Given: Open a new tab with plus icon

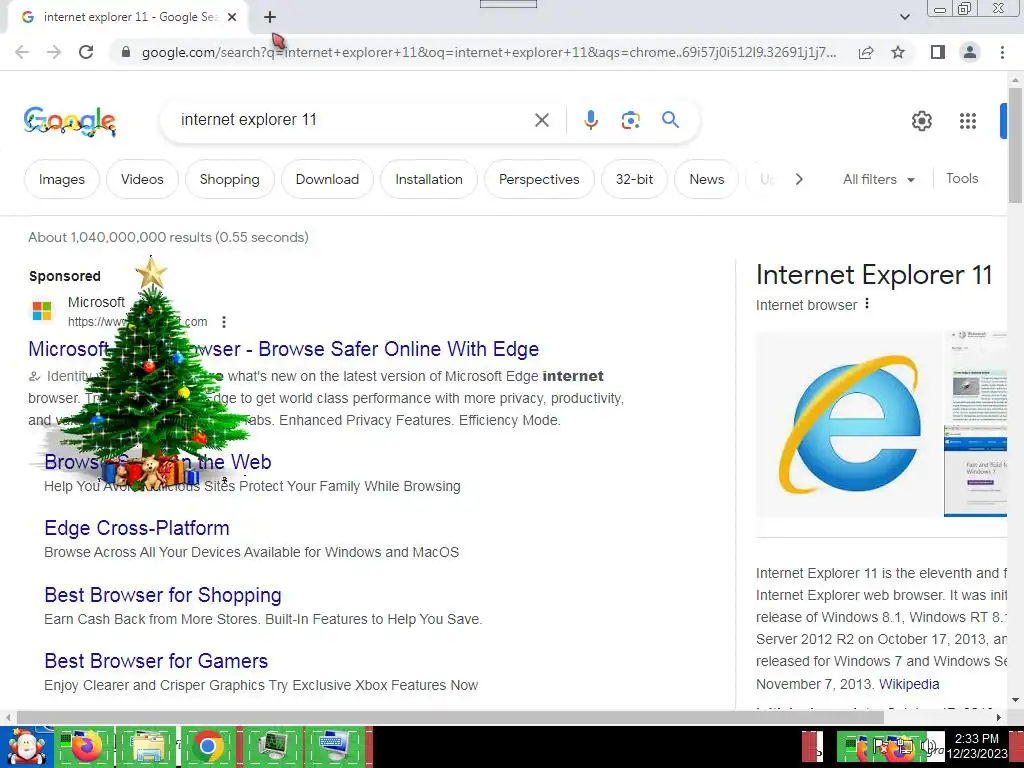Looking at the screenshot, I should coord(270,17).
